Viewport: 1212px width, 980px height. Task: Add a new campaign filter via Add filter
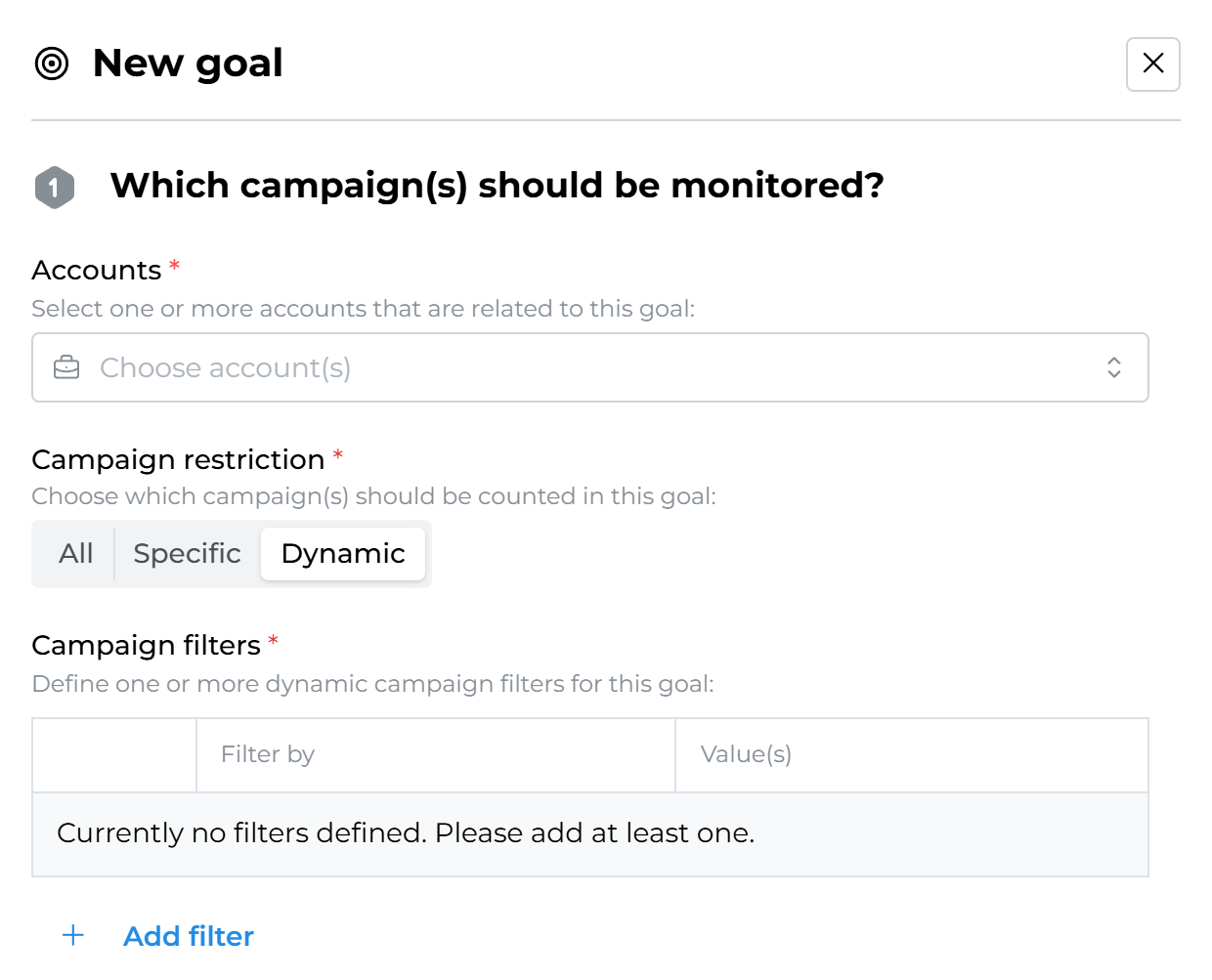pos(189,936)
